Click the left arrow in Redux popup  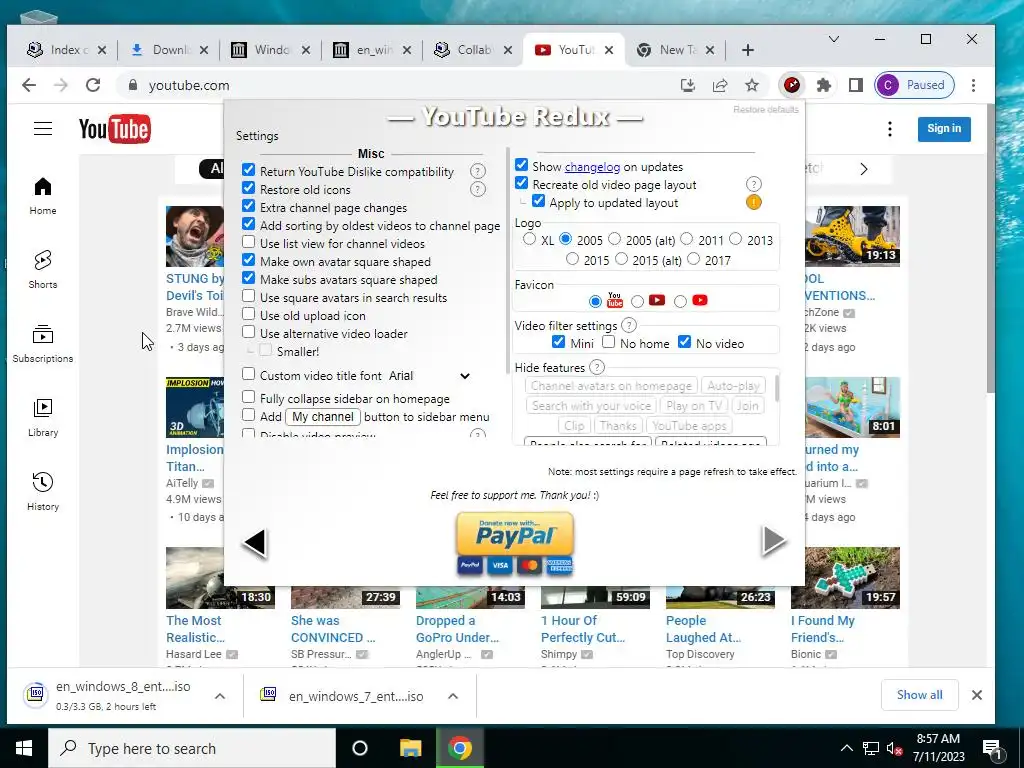tap(255, 543)
